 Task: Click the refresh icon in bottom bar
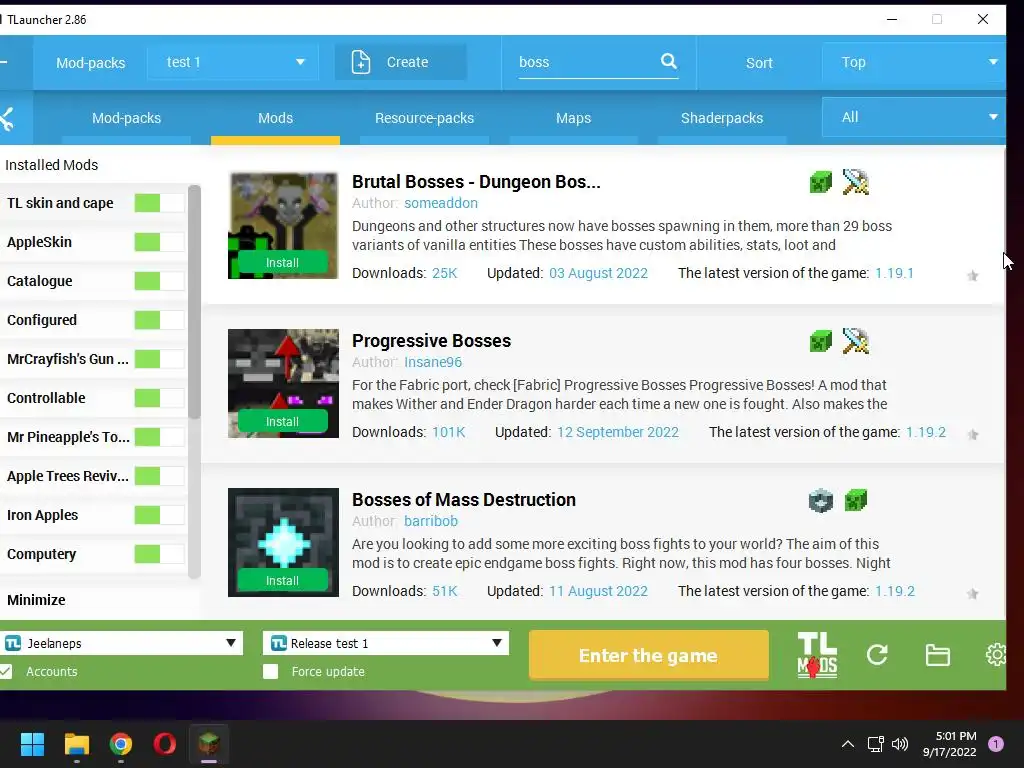click(877, 654)
